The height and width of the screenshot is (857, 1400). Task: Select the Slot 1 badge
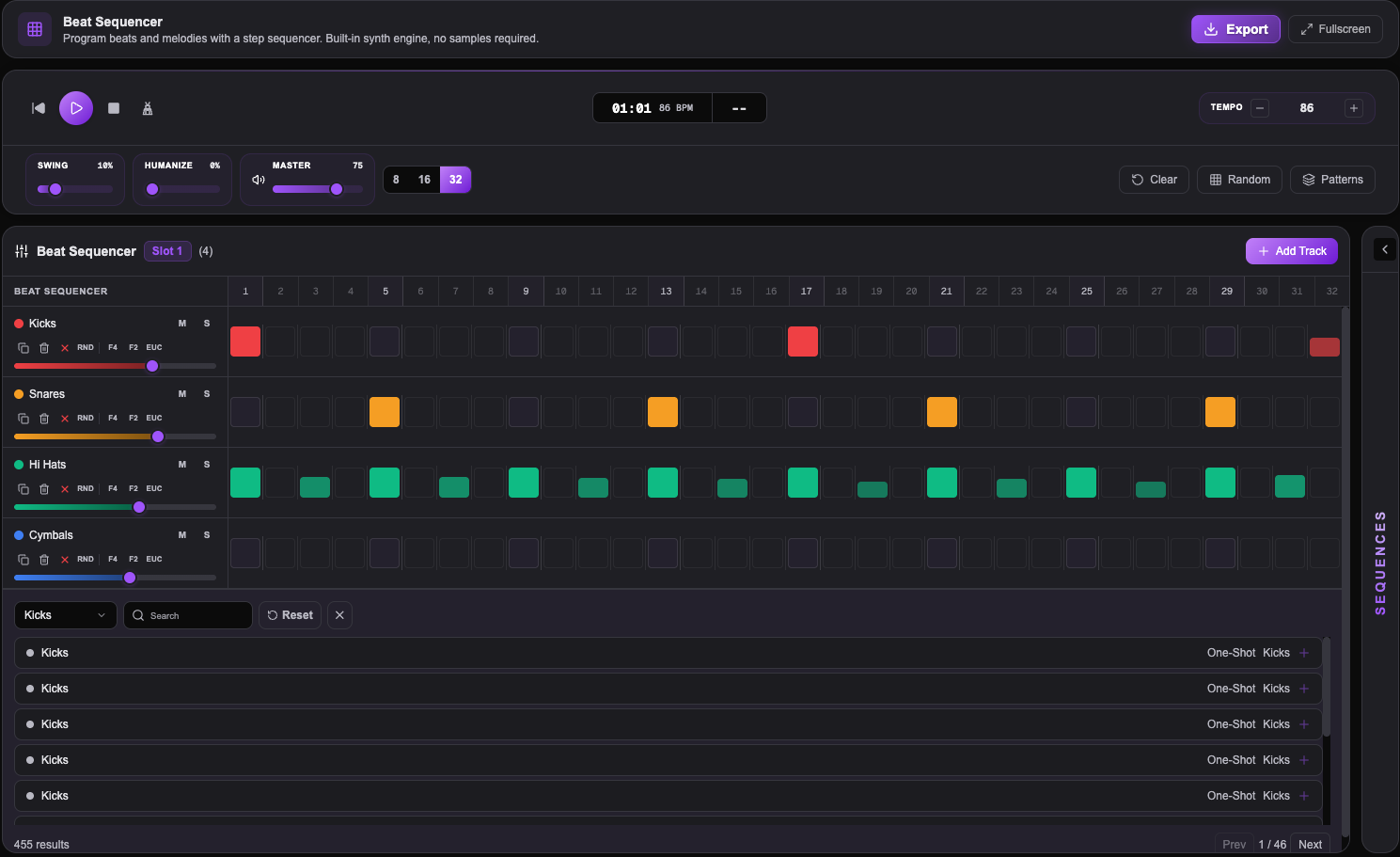tap(167, 251)
